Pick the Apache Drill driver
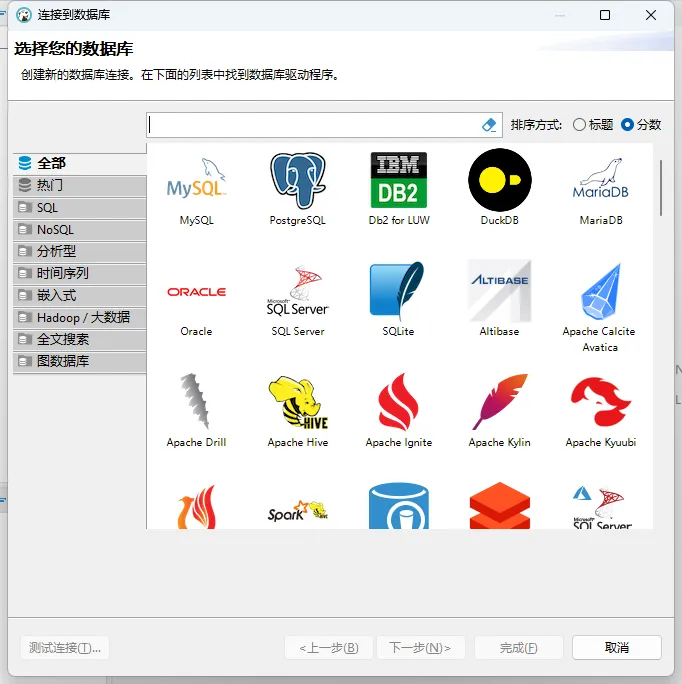The image size is (682, 684). [196, 411]
